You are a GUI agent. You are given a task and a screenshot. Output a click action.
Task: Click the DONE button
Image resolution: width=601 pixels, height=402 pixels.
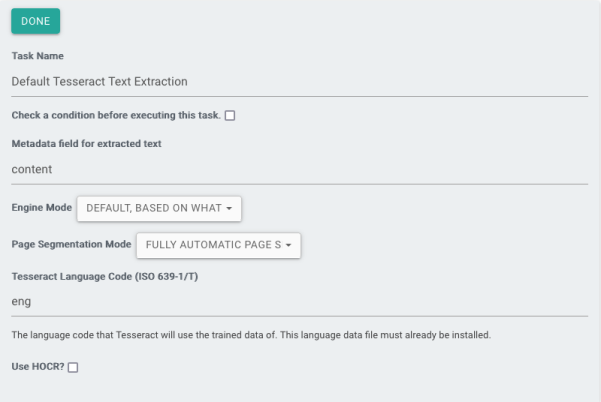36,22
